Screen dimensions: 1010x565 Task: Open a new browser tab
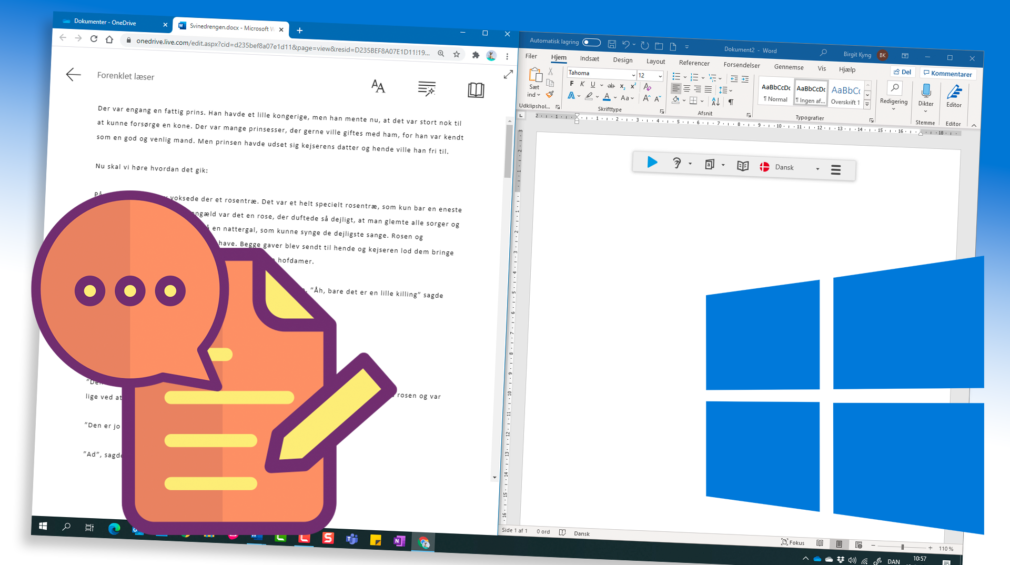coord(300,30)
